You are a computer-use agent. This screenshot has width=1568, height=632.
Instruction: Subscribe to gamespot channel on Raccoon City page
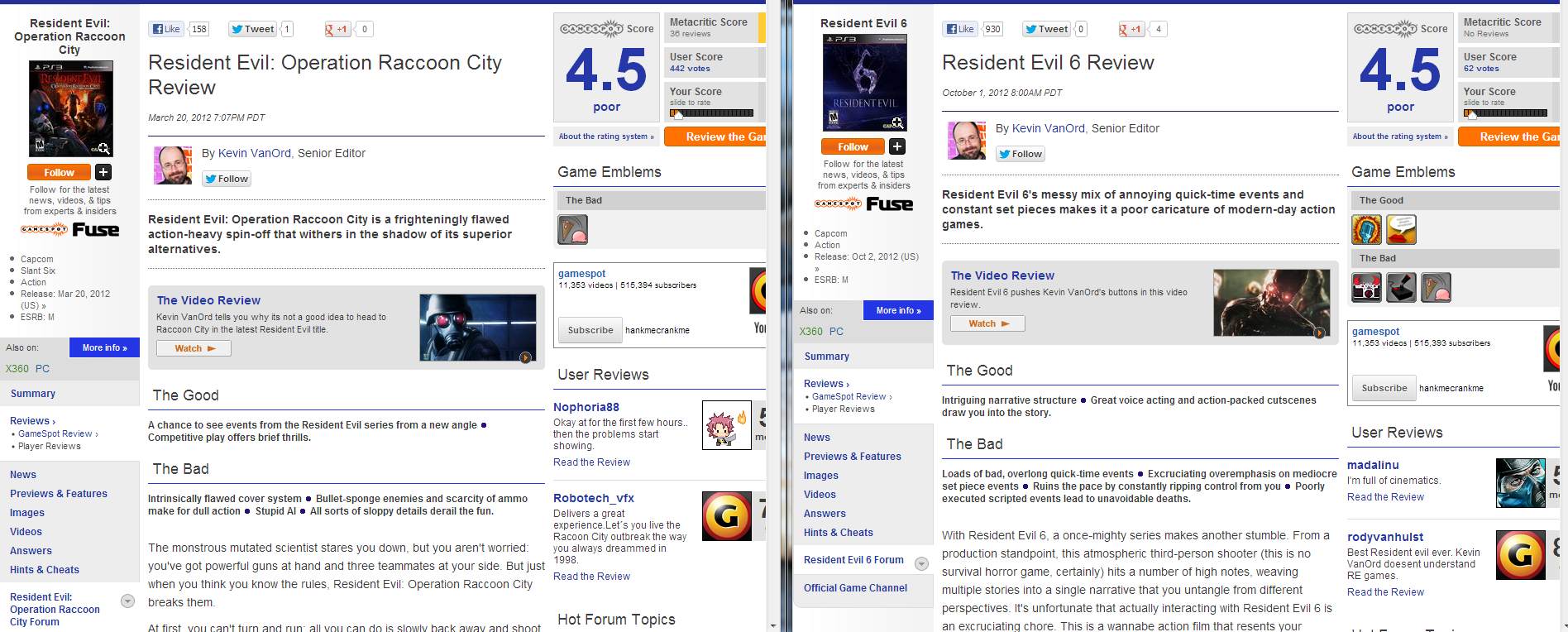pos(590,330)
